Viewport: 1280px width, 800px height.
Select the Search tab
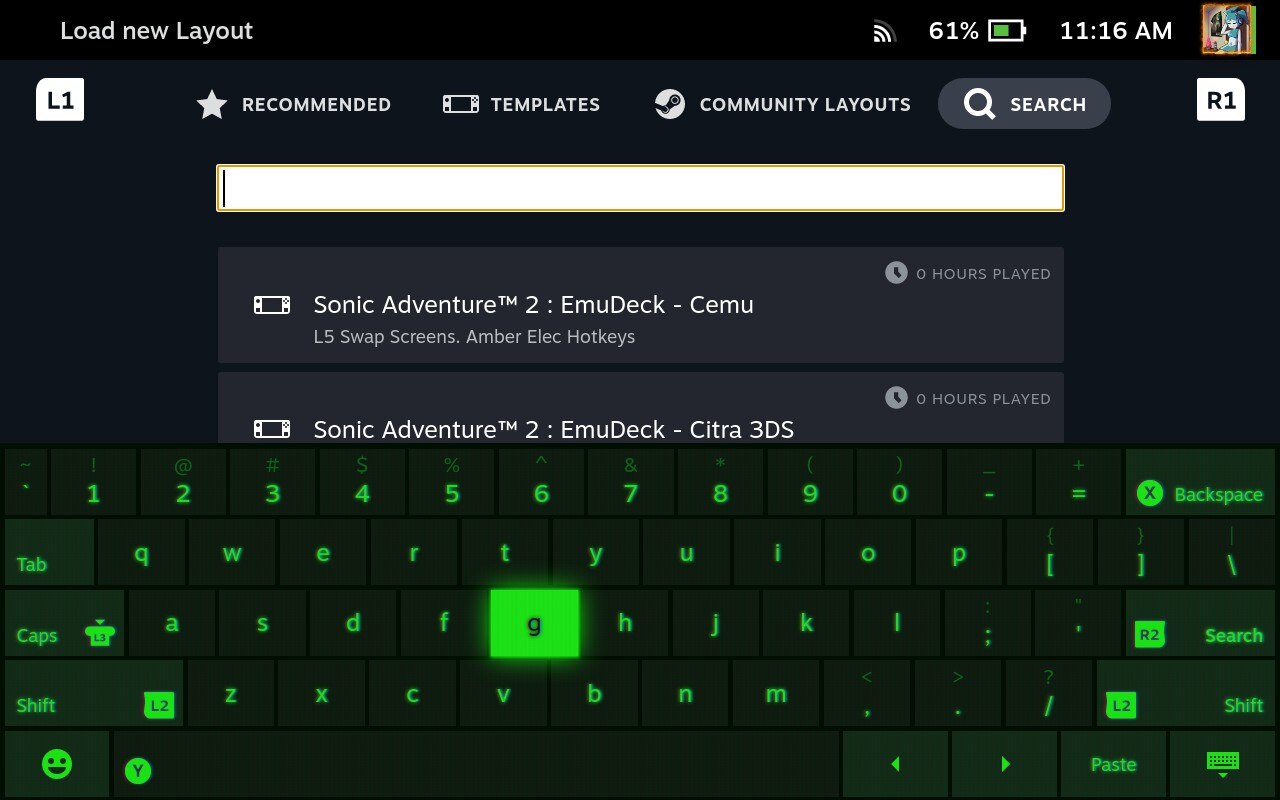(1024, 104)
